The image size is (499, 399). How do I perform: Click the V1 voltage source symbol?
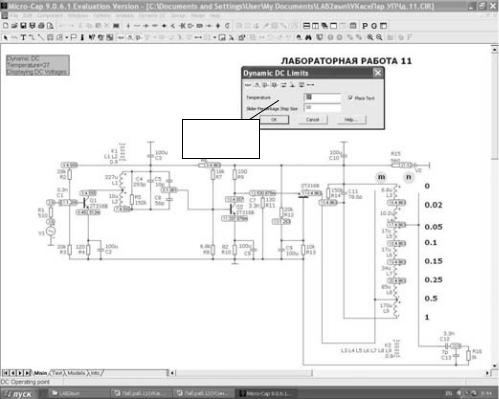point(51,231)
